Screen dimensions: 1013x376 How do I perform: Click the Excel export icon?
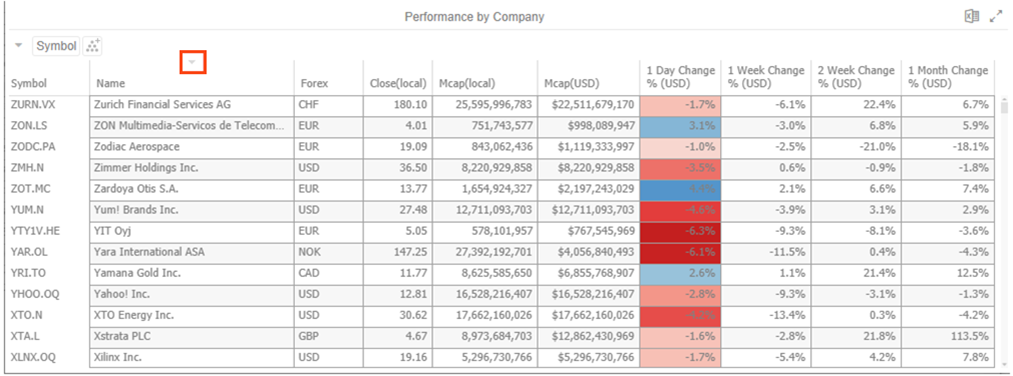click(972, 17)
